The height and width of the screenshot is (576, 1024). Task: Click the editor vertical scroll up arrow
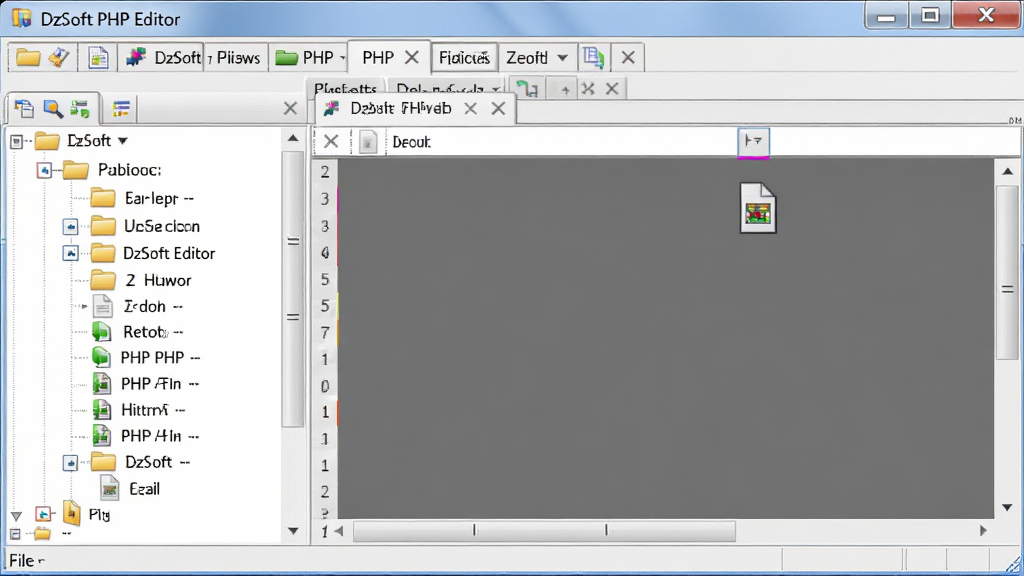1008,171
